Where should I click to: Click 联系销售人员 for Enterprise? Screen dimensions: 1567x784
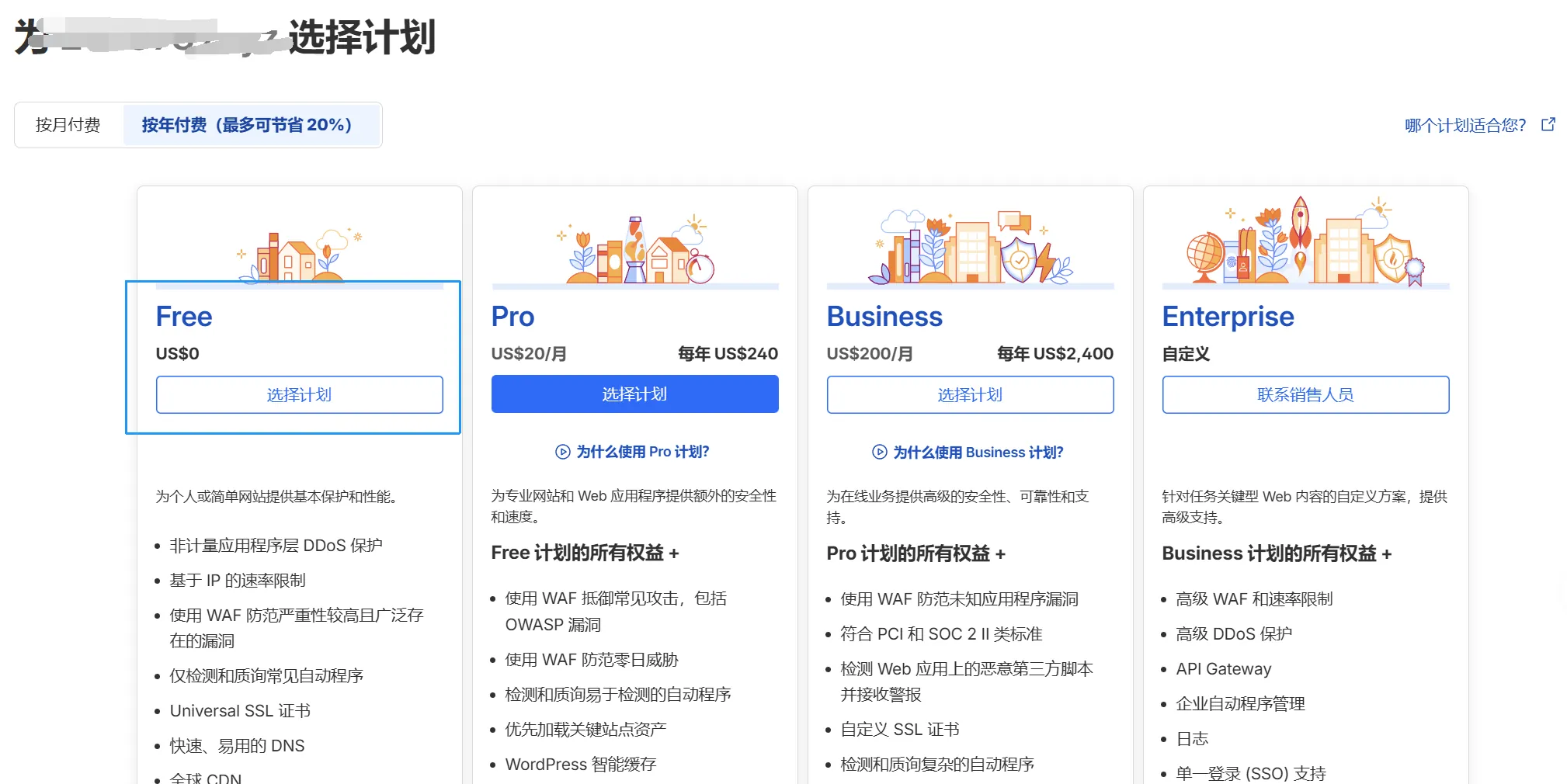point(1305,395)
